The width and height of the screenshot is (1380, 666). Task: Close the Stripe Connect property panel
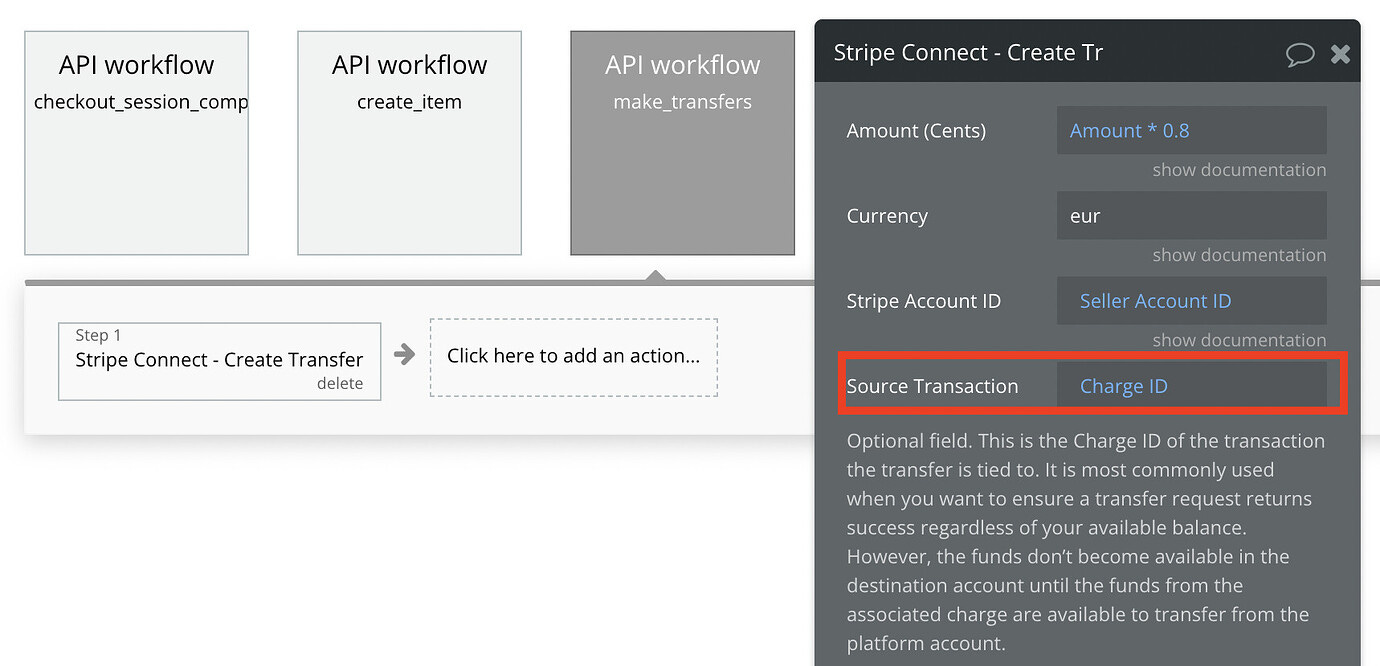1340,54
